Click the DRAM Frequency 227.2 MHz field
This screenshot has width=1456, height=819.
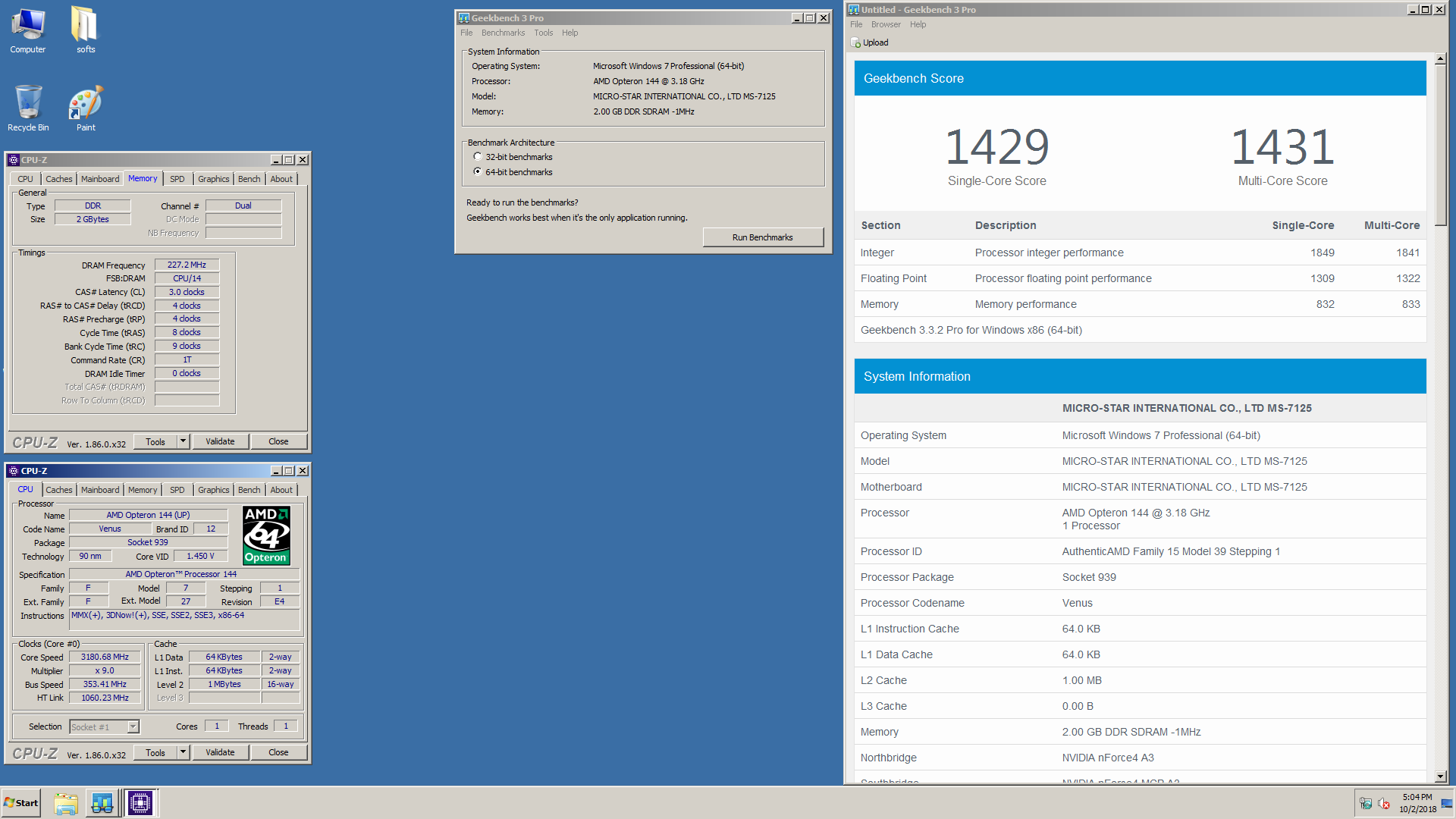click(x=187, y=265)
